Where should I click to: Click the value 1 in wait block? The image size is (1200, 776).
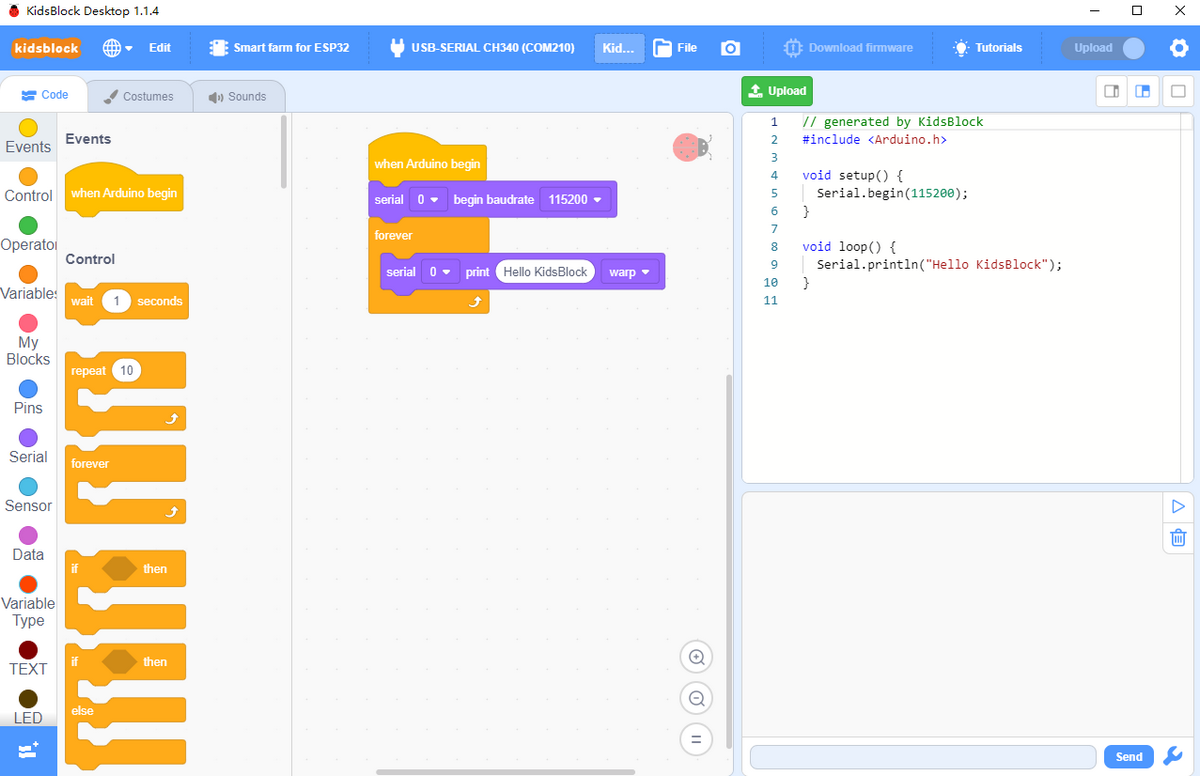pos(117,301)
